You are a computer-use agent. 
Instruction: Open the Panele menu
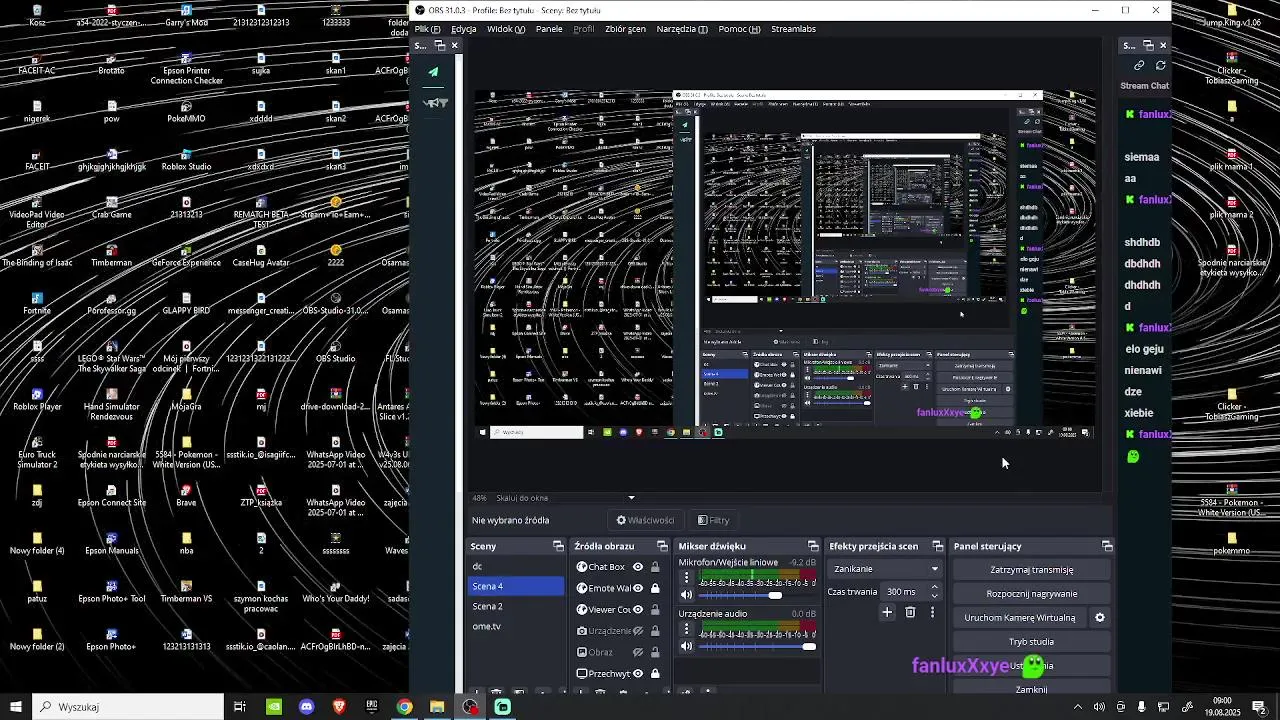click(549, 29)
